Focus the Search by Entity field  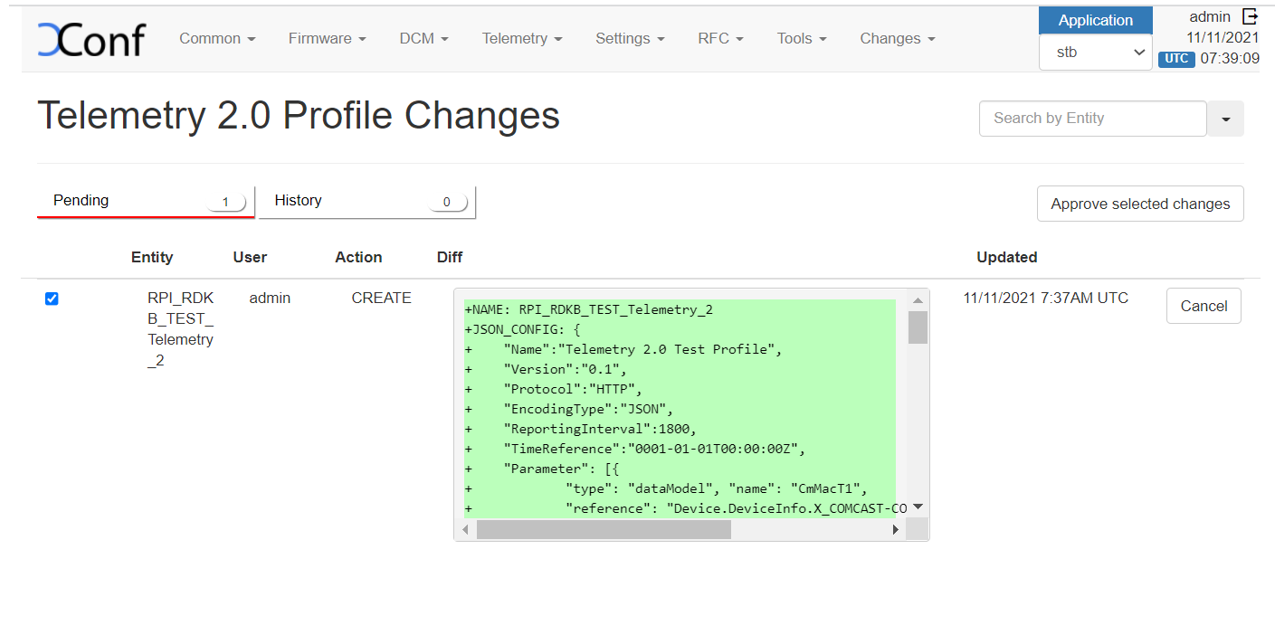1092,119
